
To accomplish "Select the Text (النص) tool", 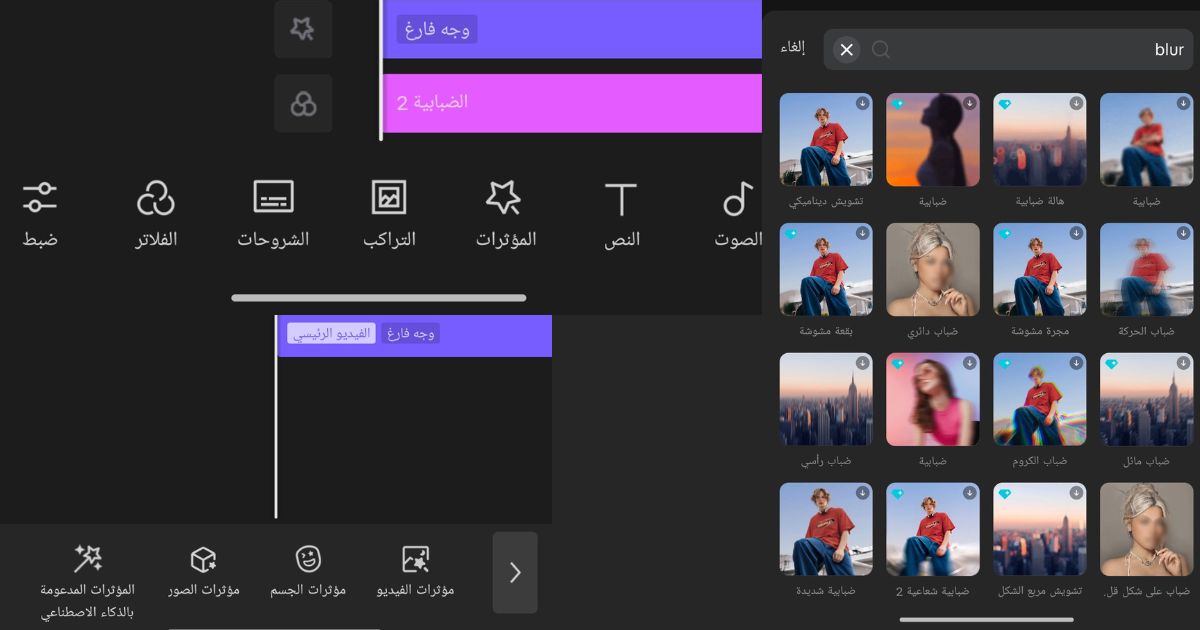I will (621, 214).
